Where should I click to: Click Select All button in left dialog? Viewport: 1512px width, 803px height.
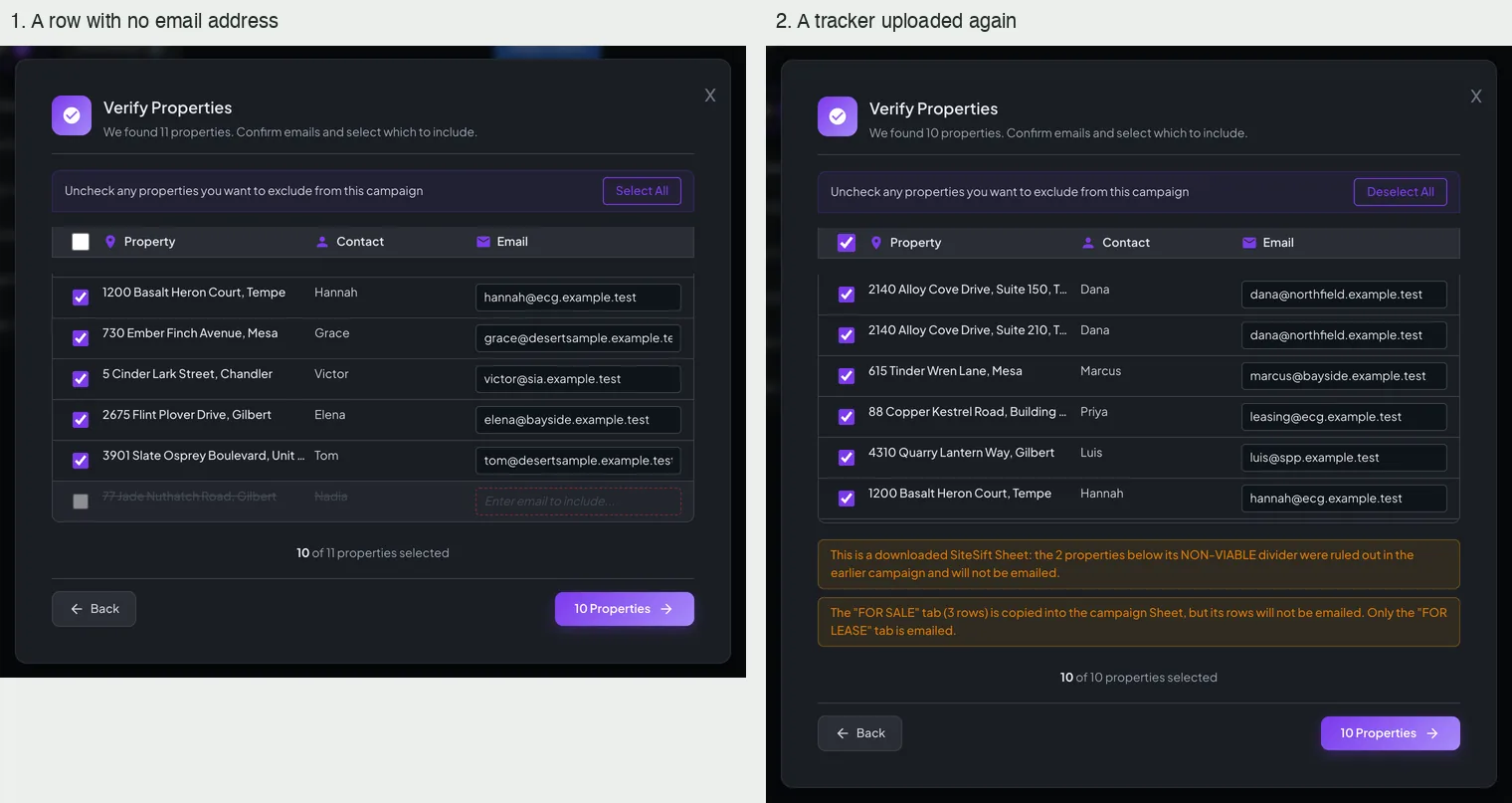coord(642,191)
